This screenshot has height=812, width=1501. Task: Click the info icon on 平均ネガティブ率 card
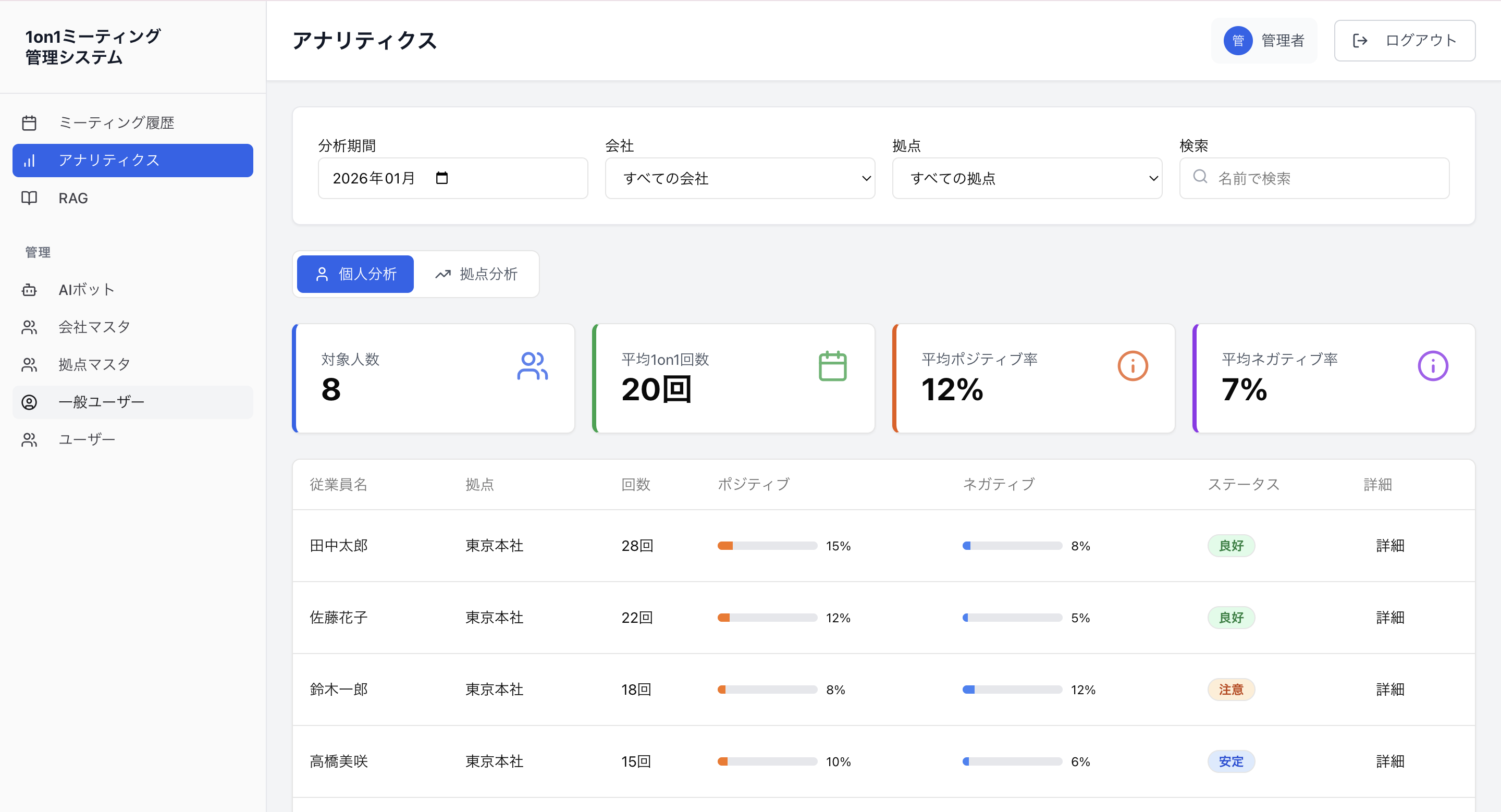pyautogui.click(x=1433, y=366)
